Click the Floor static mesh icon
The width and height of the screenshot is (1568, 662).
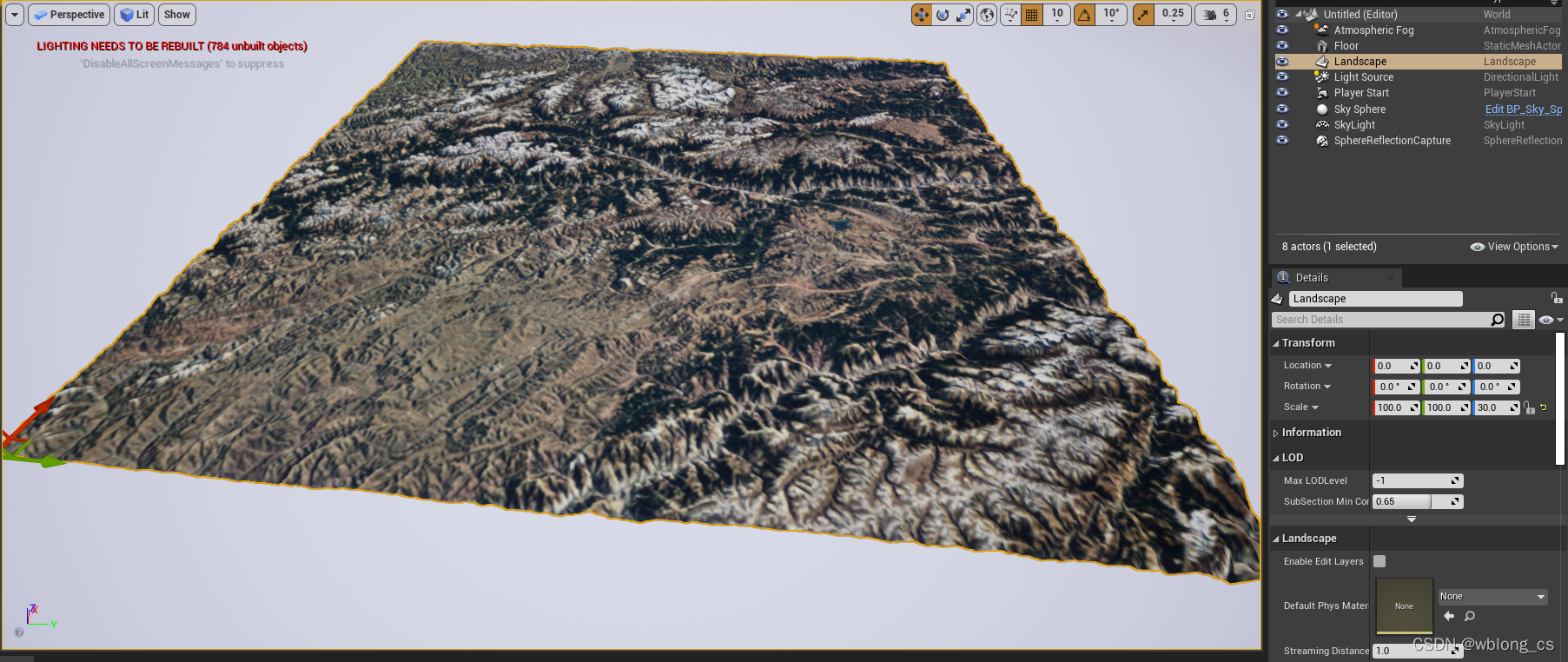point(1322,45)
